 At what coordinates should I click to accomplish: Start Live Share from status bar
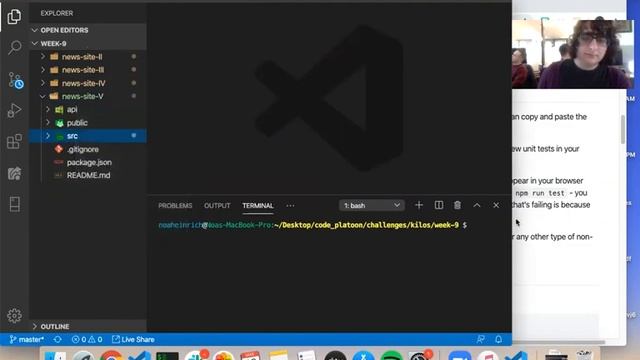[x=133, y=339]
